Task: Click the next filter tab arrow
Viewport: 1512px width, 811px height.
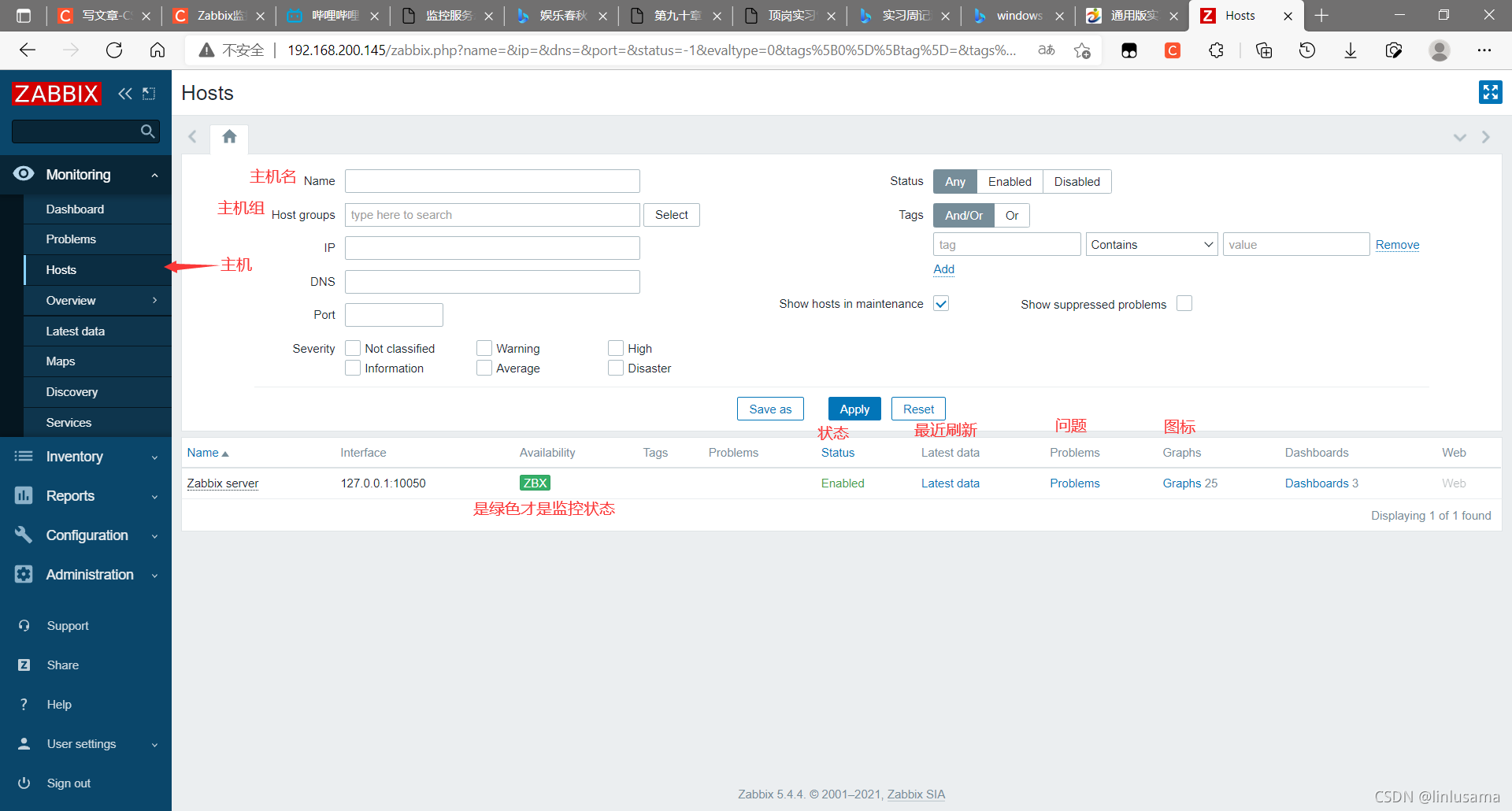Action: (1486, 137)
